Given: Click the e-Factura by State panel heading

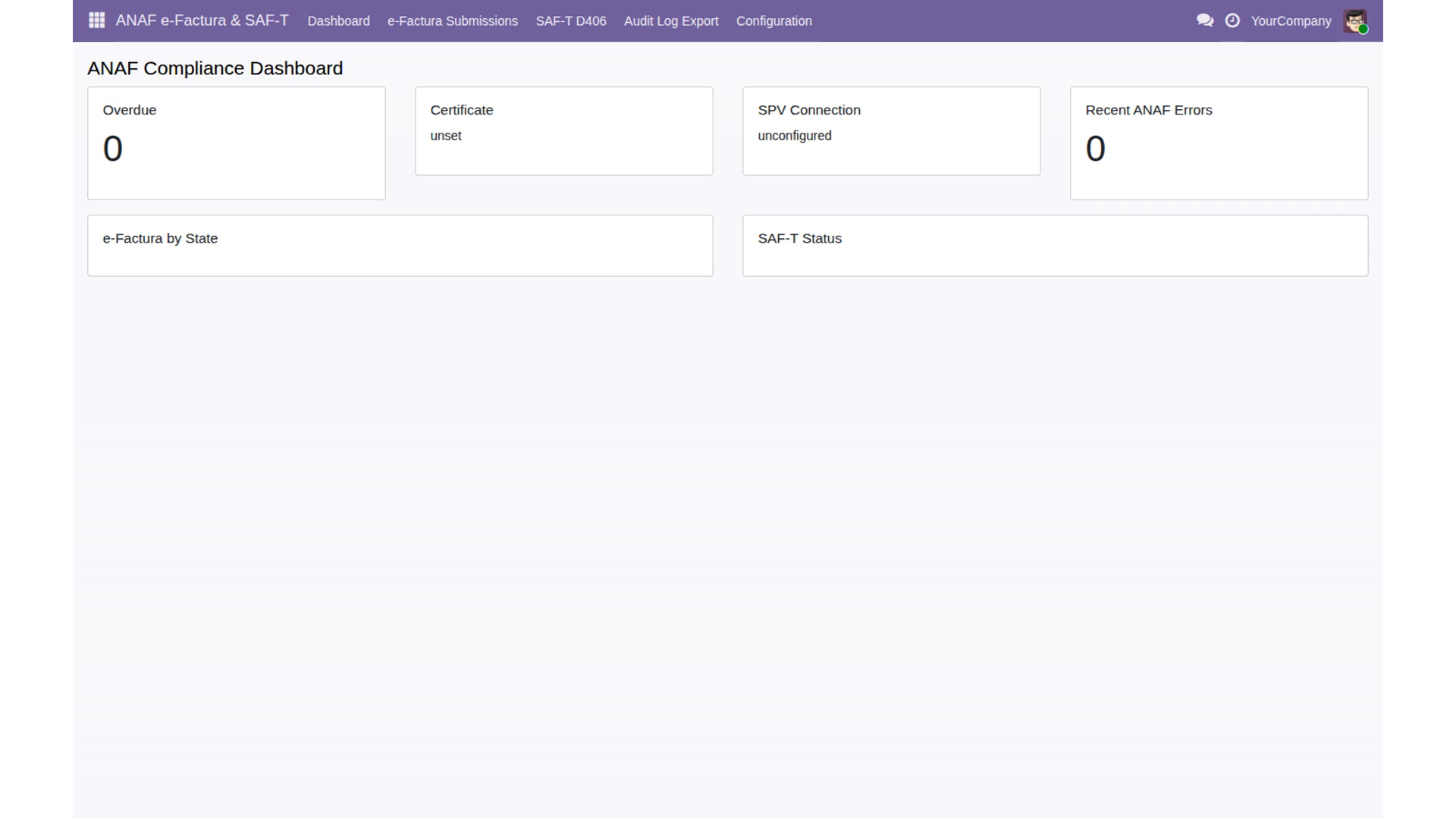Looking at the screenshot, I should coord(160,238).
